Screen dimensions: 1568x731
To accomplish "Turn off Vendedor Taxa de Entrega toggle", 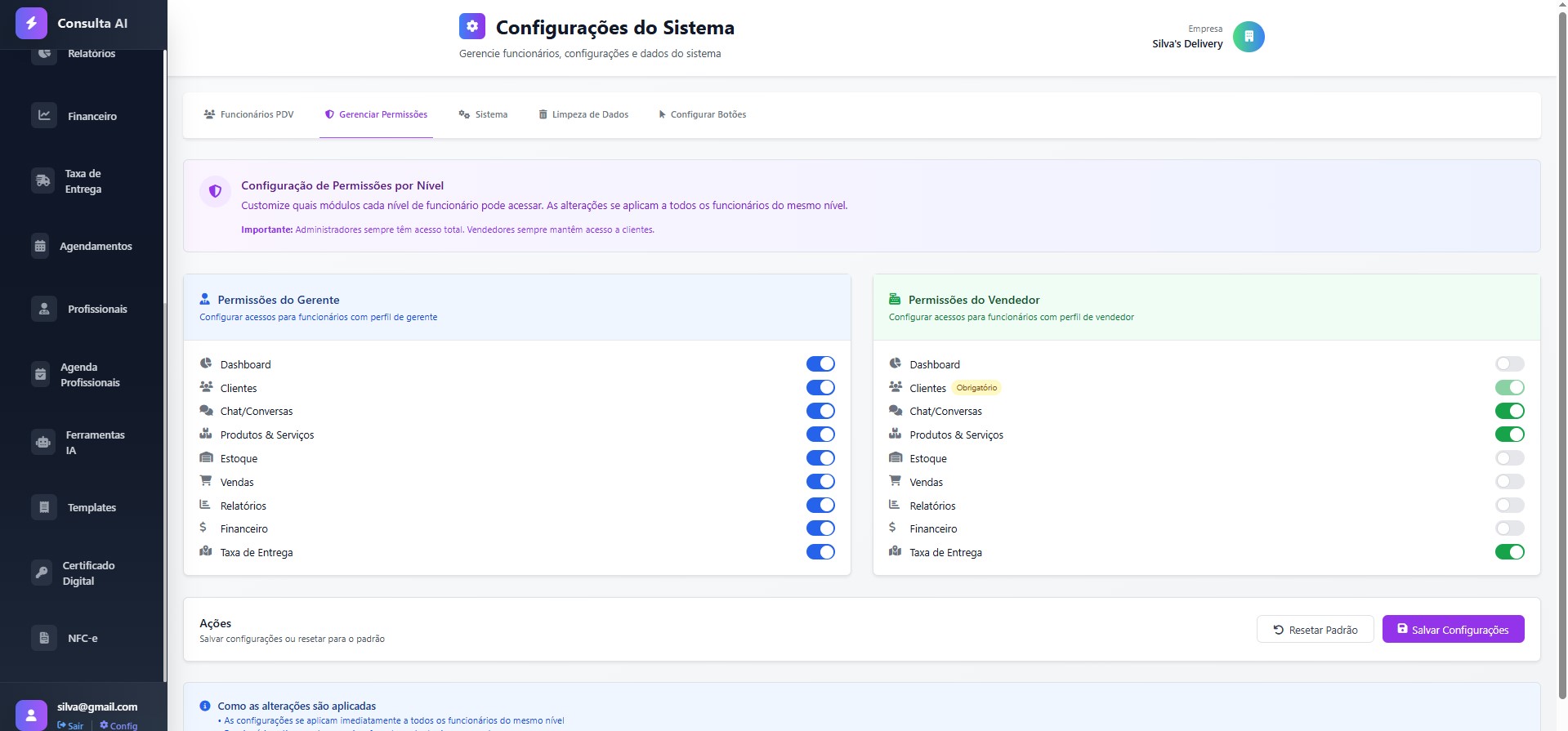I will tap(1509, 552).
